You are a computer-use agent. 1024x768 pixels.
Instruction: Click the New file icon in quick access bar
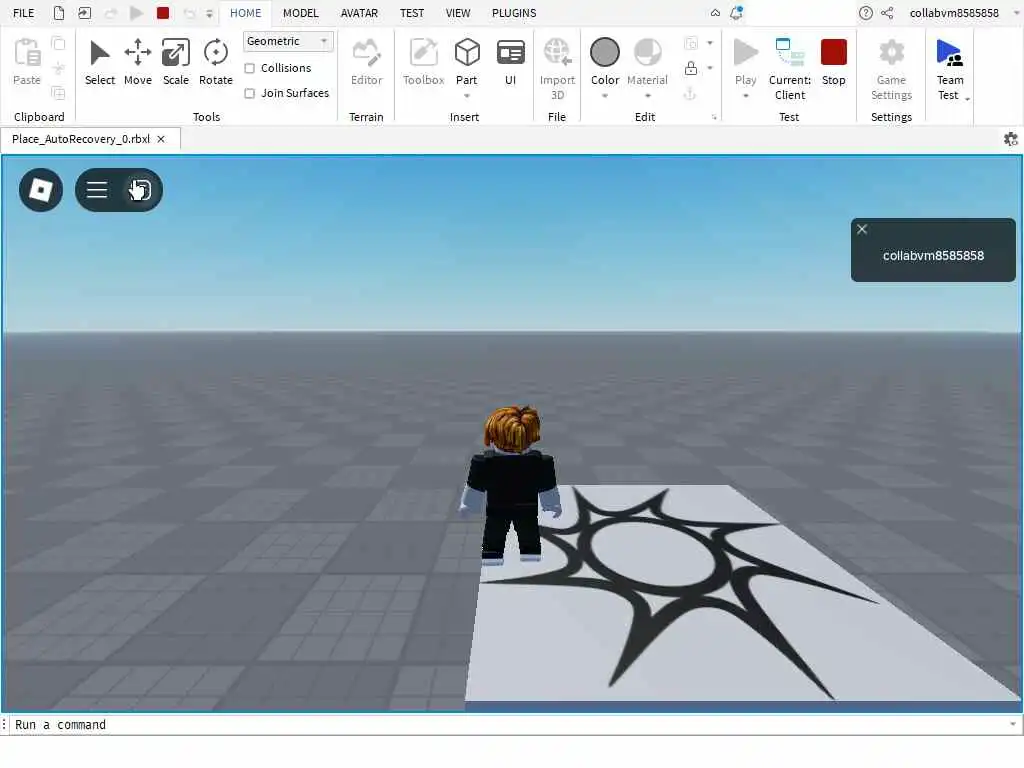[59, 13]
